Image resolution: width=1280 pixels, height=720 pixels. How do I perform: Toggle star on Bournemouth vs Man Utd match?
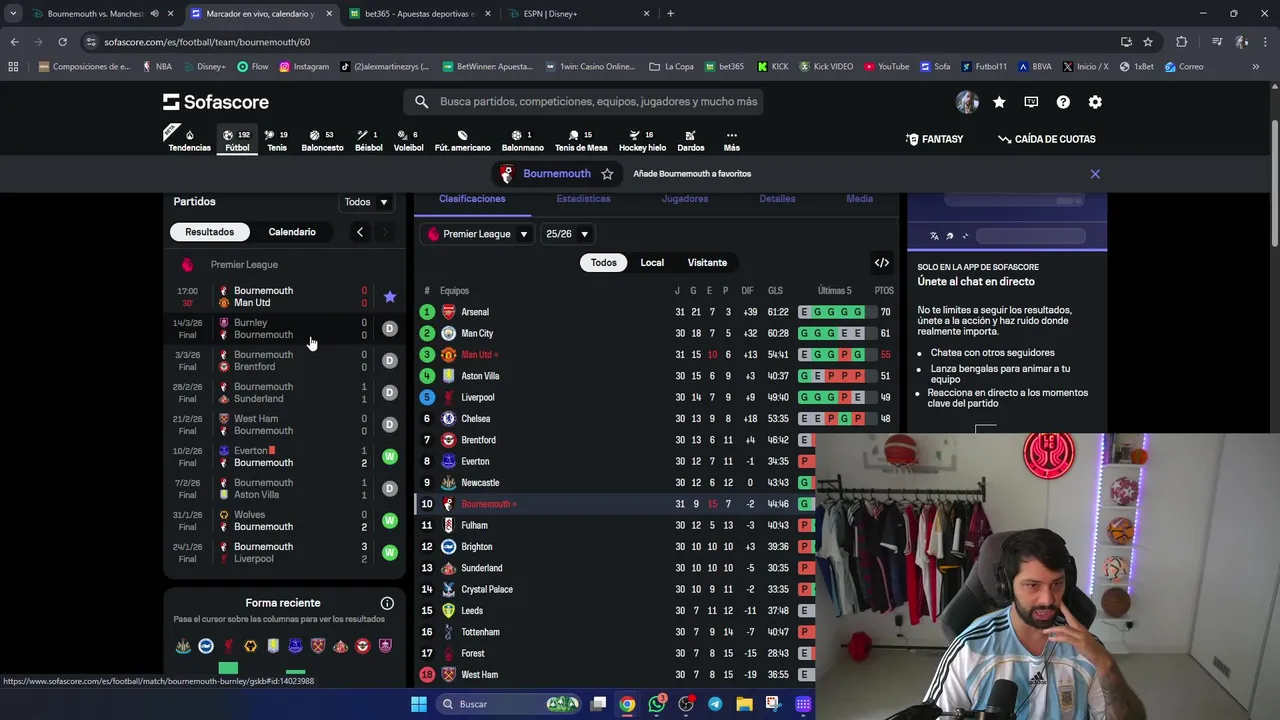[390, 297]
